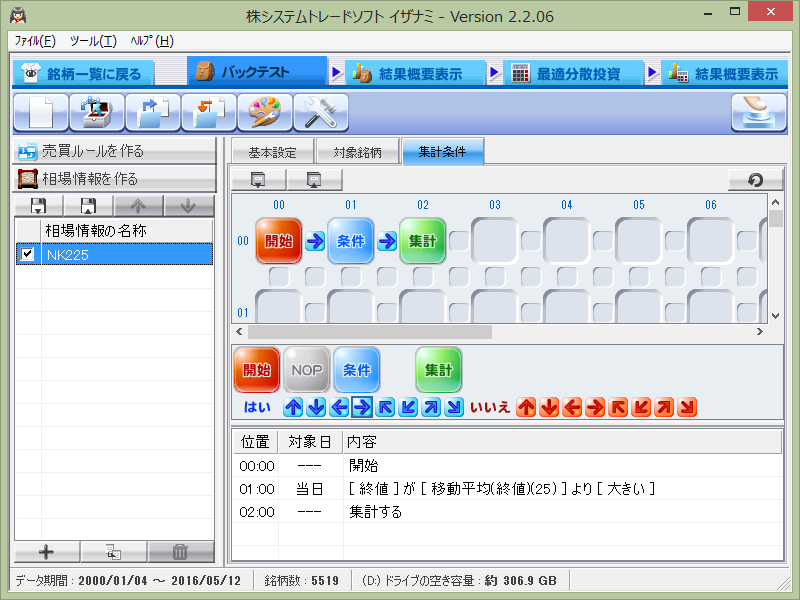Choose red いいえ down-left diagonal arrow
Image resolution: width=800 pixels, height=600 pixels.
(x=641, y=407)
